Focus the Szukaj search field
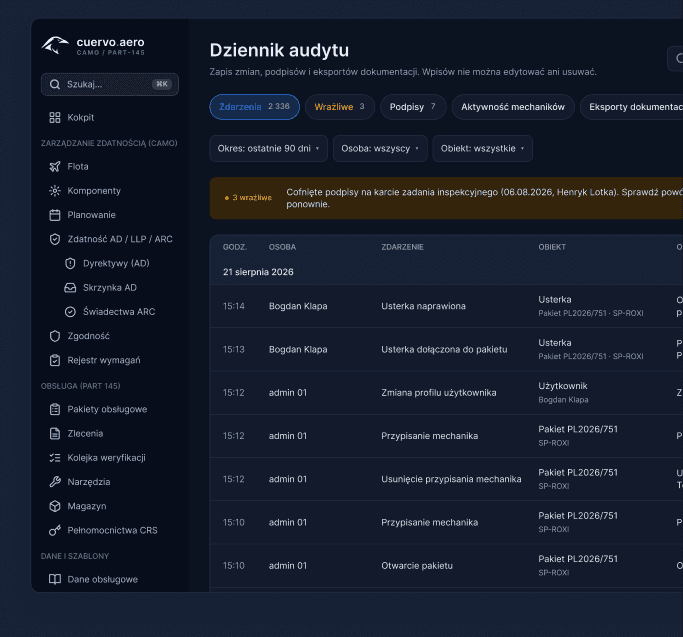683x637 pixels. click(110, 84)
